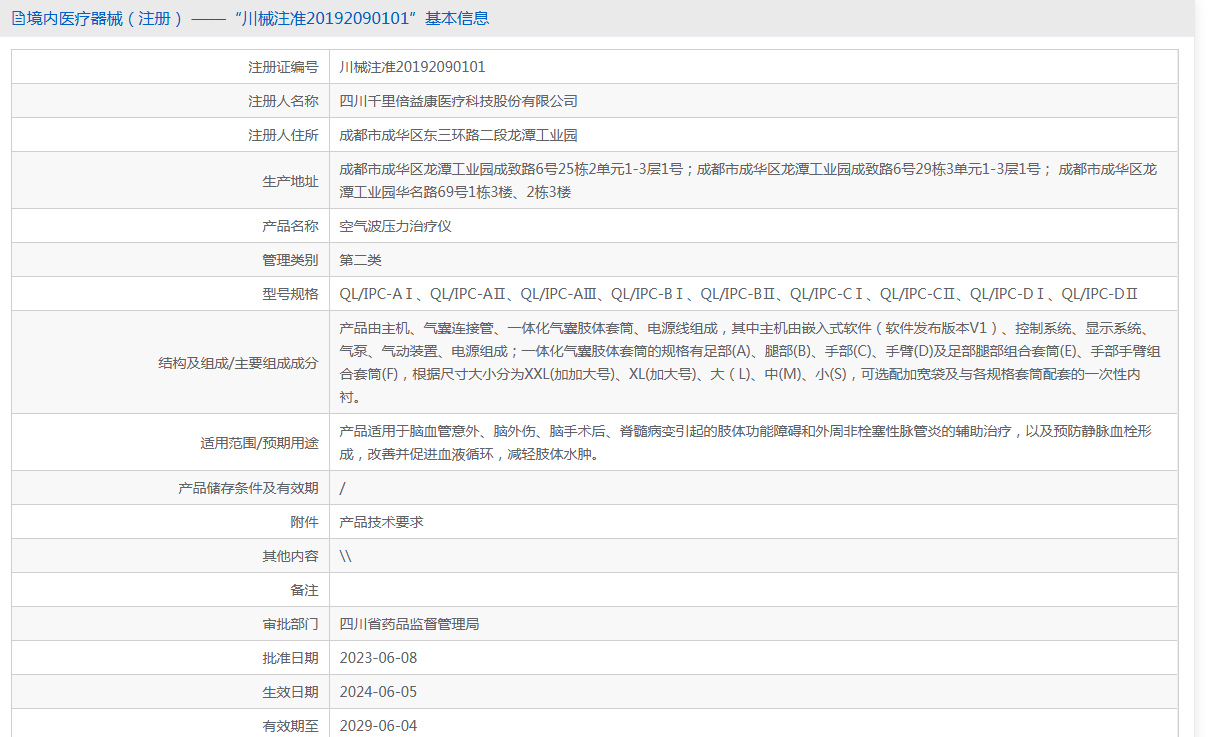
Task: Select the label '有效期至'
Action: tap(290, 726)
